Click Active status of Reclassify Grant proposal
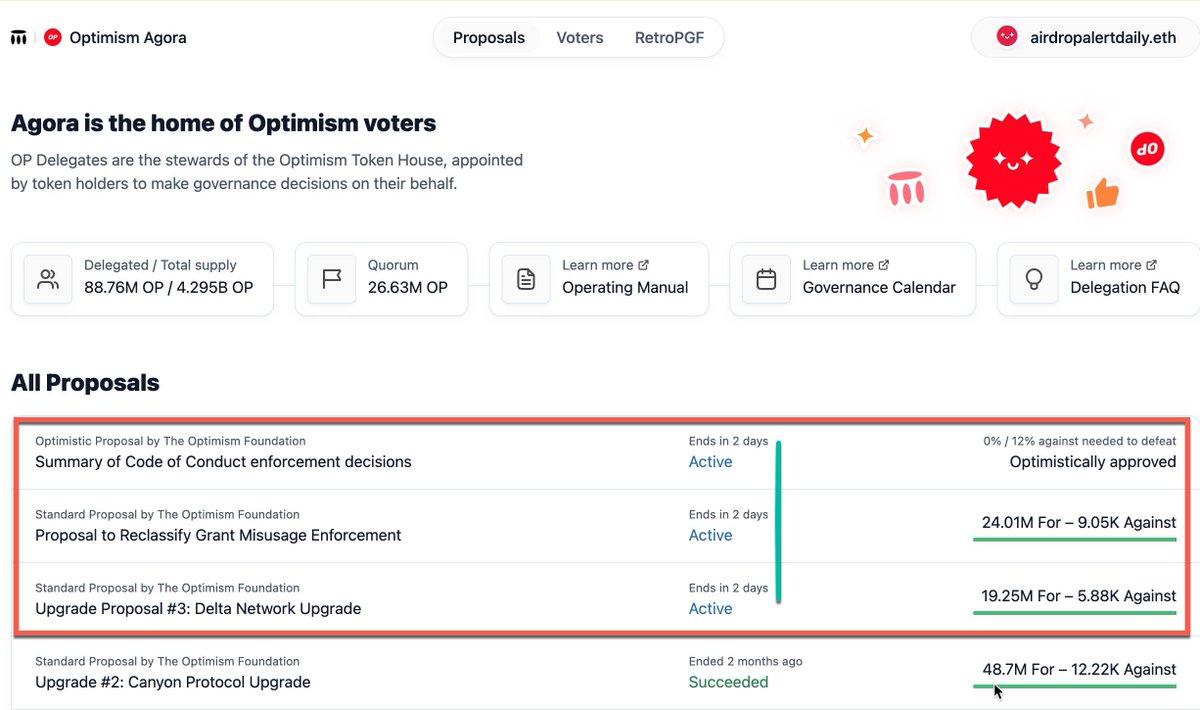The width and height of the screenshot is (1200, 710). (710, 535)
